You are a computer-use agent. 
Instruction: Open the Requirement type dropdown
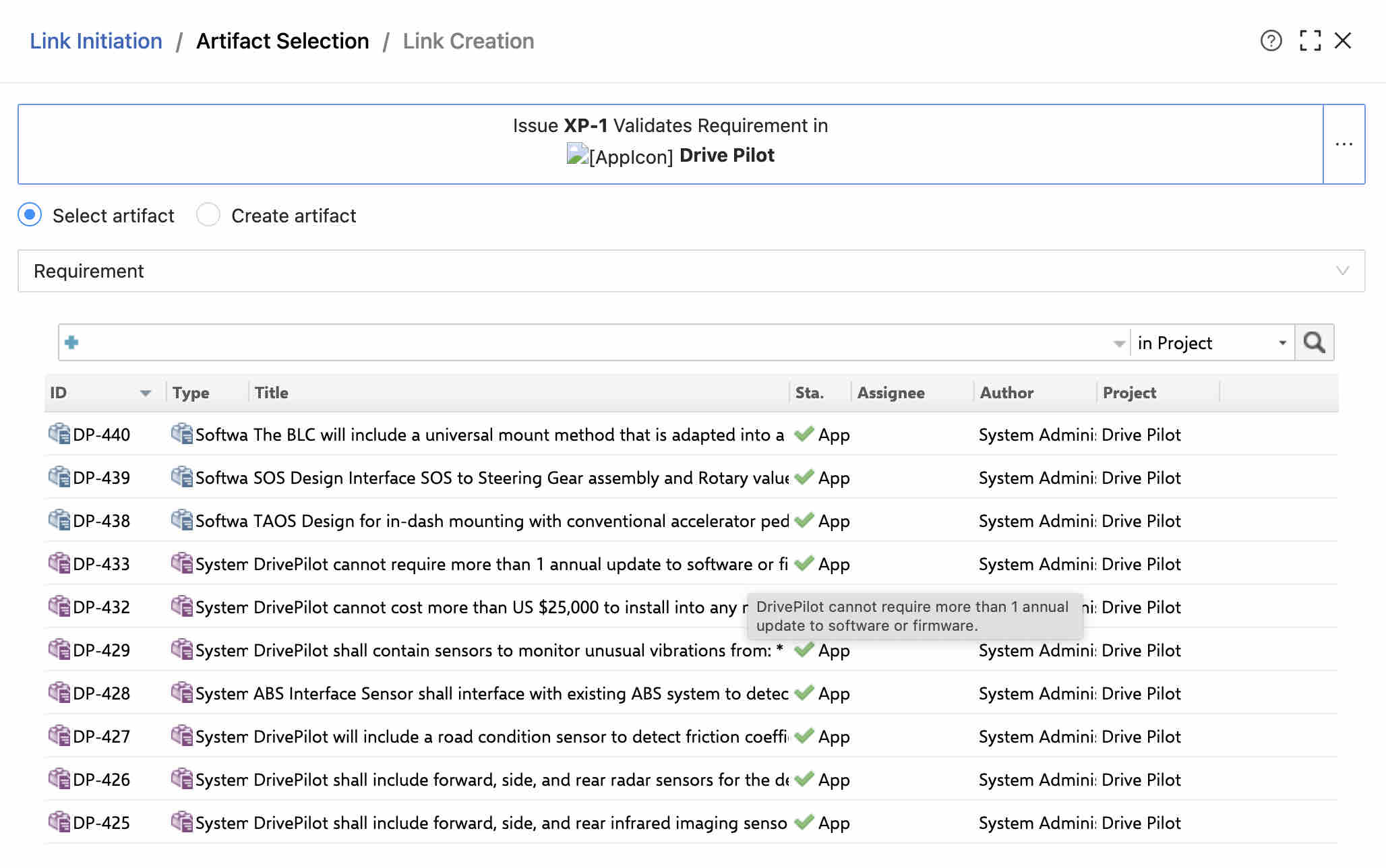[691, 271]
